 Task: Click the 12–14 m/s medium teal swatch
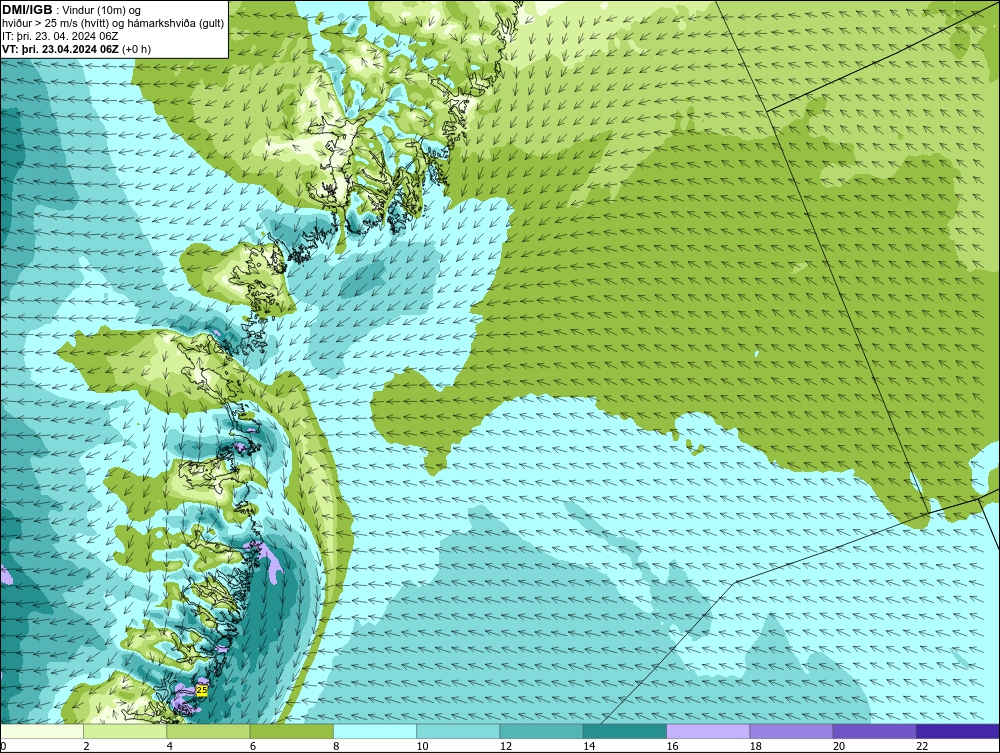click(541, 731)
